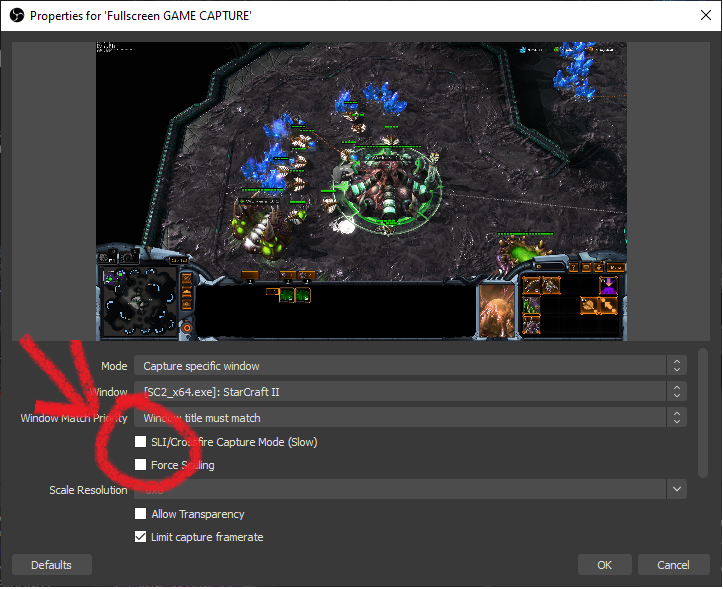The width and height of the screenshot is (723, 589).
Task: Open the Window selection dropdown
Action: pos(410,392)
